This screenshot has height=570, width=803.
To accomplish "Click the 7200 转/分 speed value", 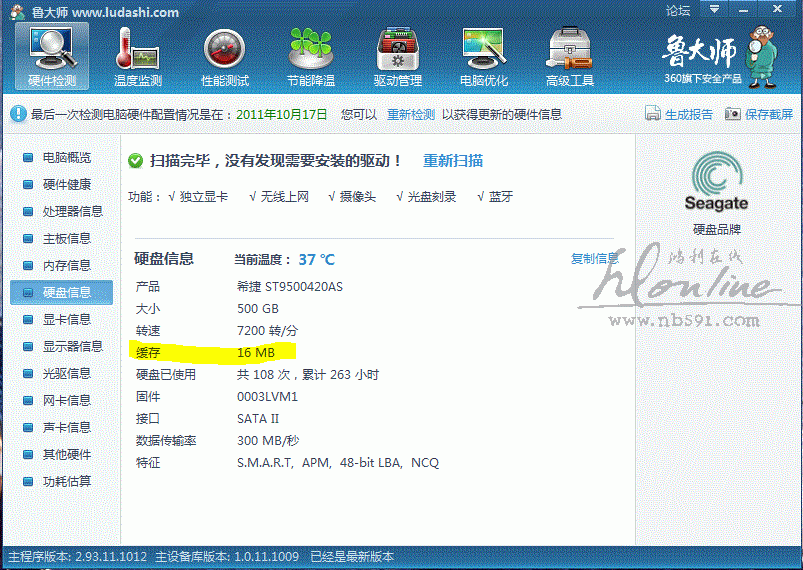I will 267,331.
